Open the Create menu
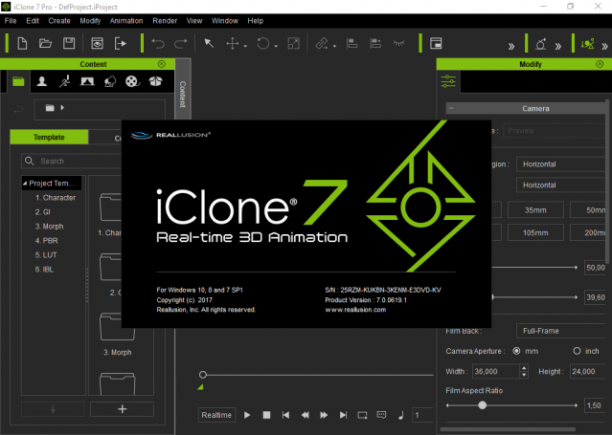This screenshot has width=612, height=435. (59, 21)
